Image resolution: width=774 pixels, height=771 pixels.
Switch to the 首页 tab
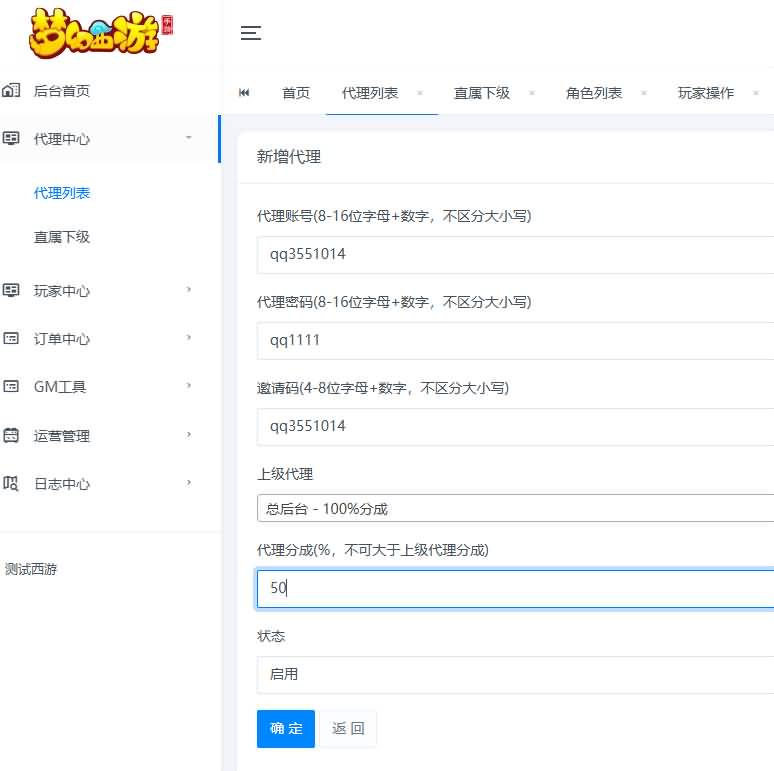click(x=296, y=93)
